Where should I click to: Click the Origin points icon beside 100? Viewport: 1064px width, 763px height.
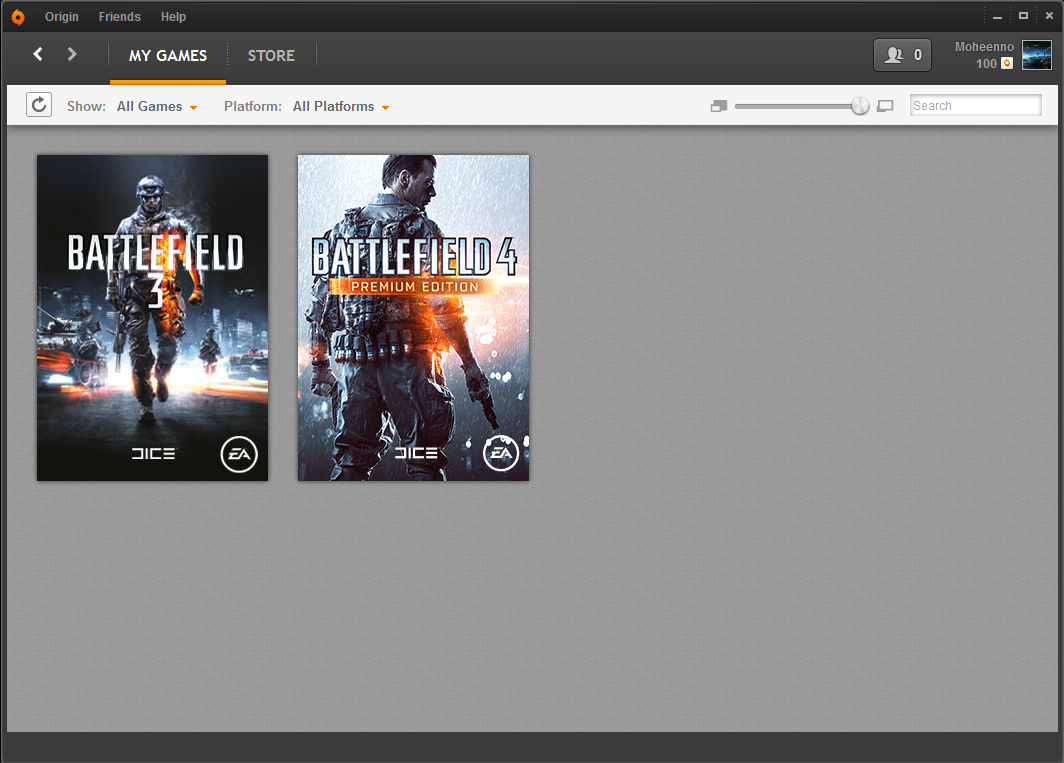click(x=1007, y=64)
